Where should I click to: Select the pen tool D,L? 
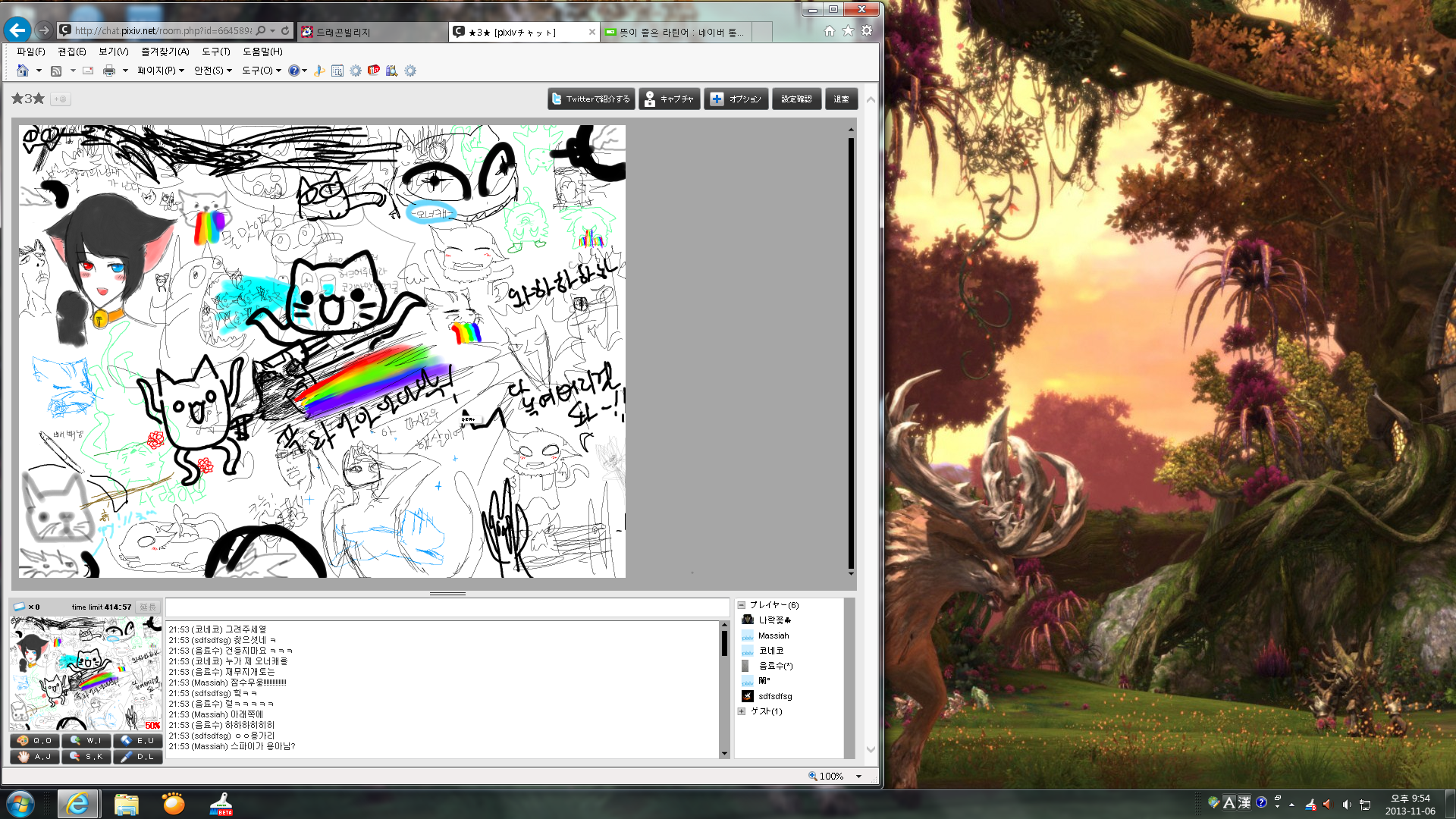point(138,756)
